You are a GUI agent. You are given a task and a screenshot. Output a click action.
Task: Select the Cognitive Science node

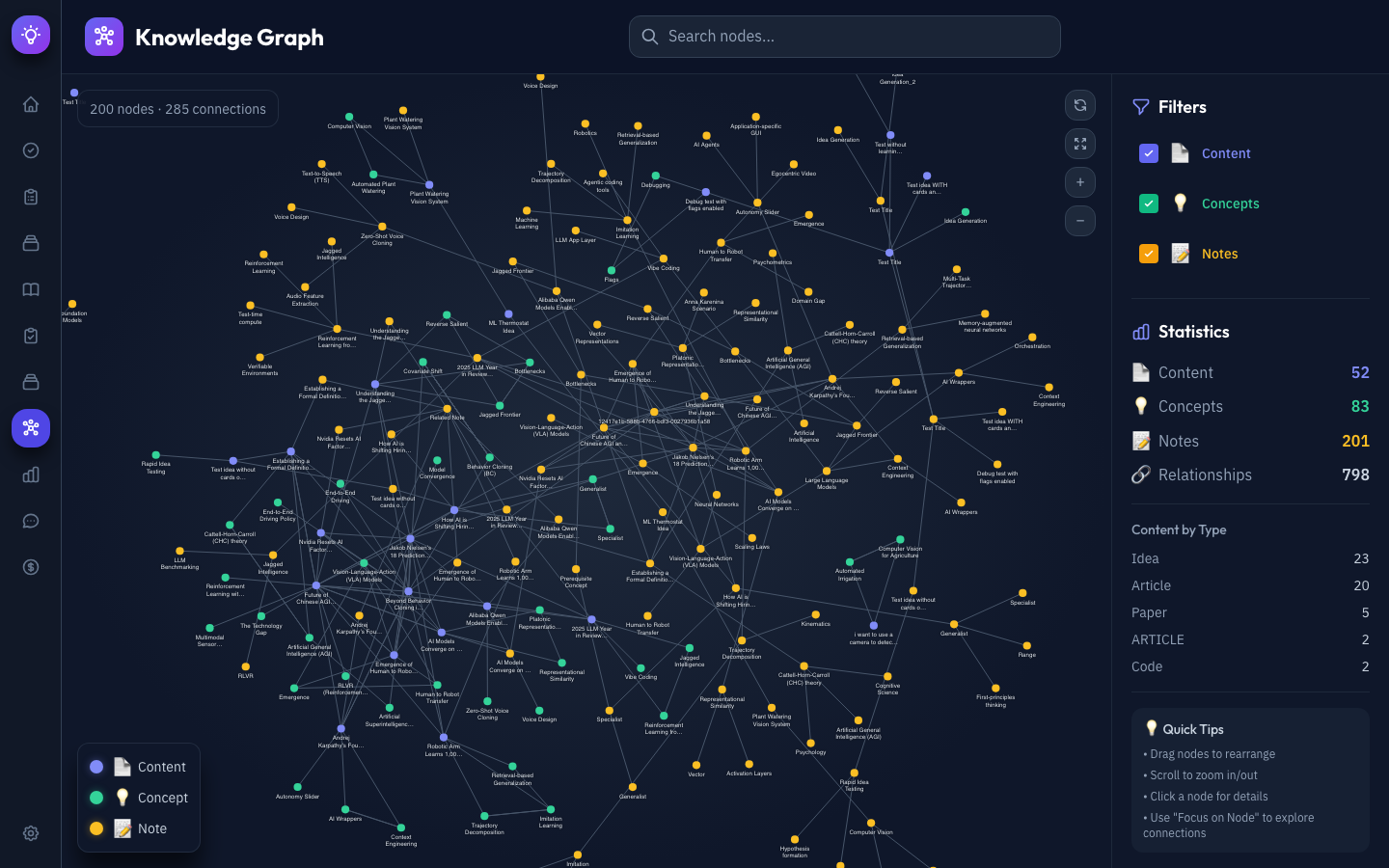click(887, 677)
